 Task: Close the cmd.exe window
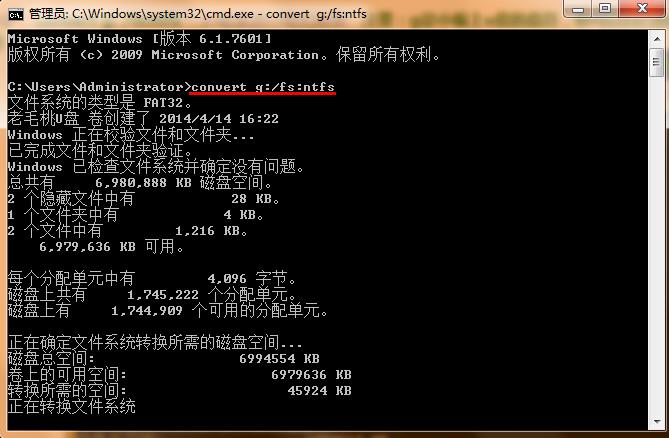coord(642,9)
